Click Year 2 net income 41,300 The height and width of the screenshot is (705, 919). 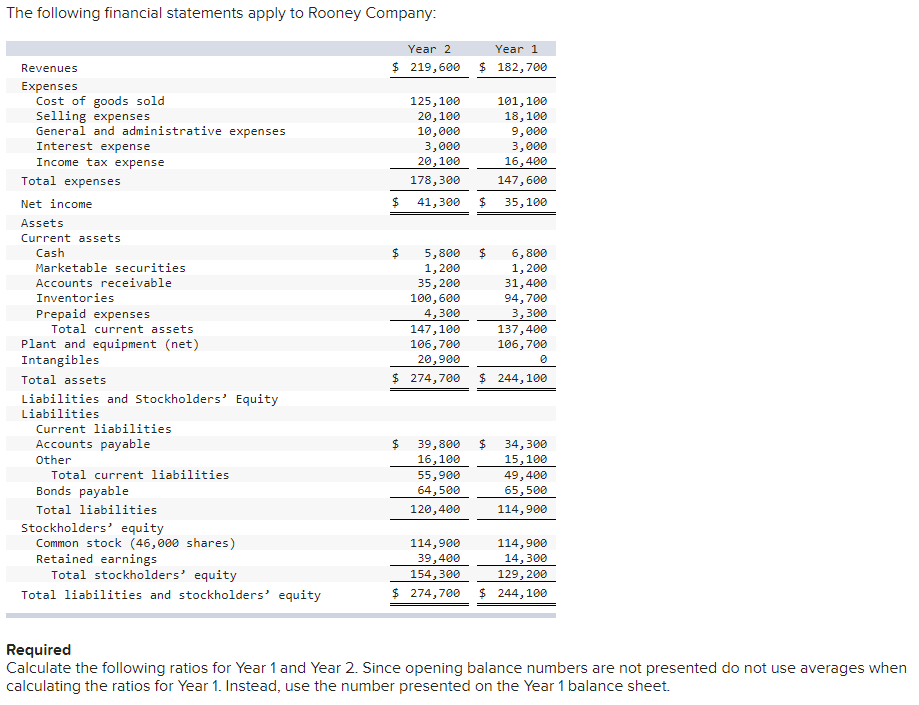coord(438,202)
